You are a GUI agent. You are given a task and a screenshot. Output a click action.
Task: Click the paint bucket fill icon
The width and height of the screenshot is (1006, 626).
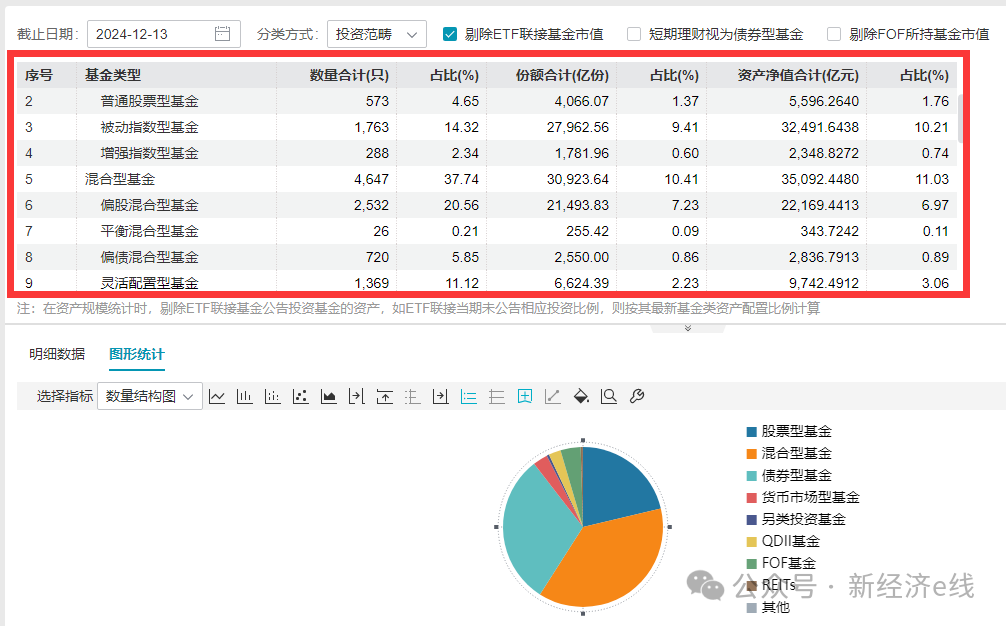coord(580,397)
